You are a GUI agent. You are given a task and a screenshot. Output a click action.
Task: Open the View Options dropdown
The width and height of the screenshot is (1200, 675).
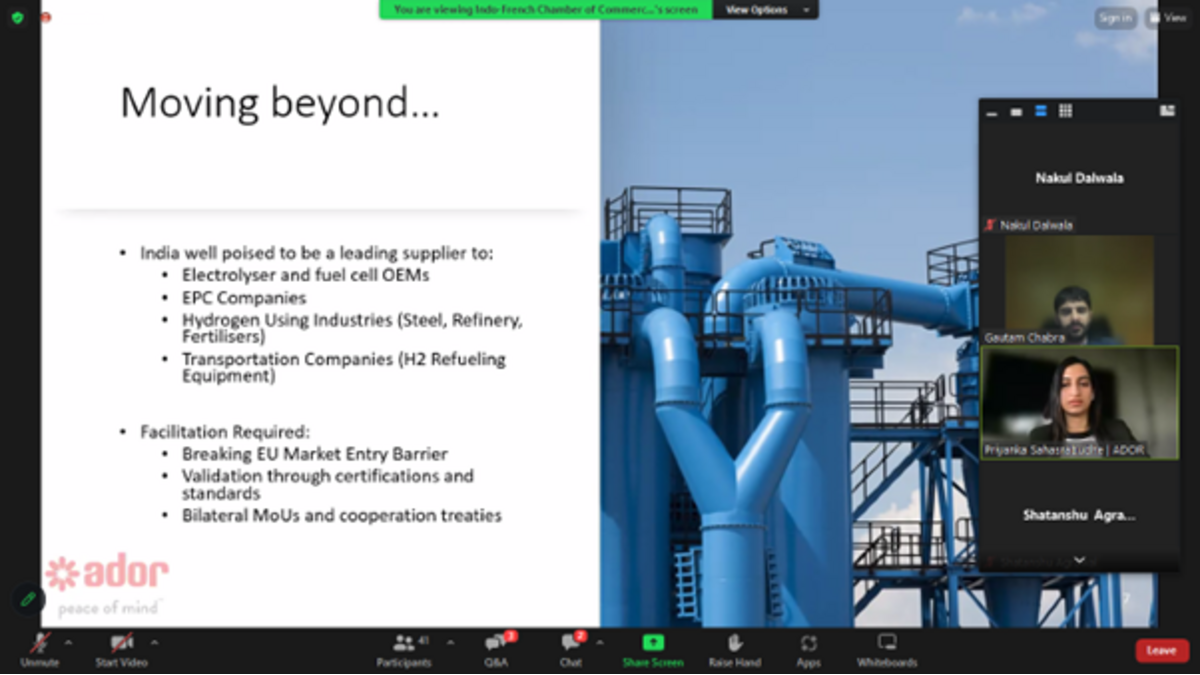pyautogui.click(x=766, y=10)
